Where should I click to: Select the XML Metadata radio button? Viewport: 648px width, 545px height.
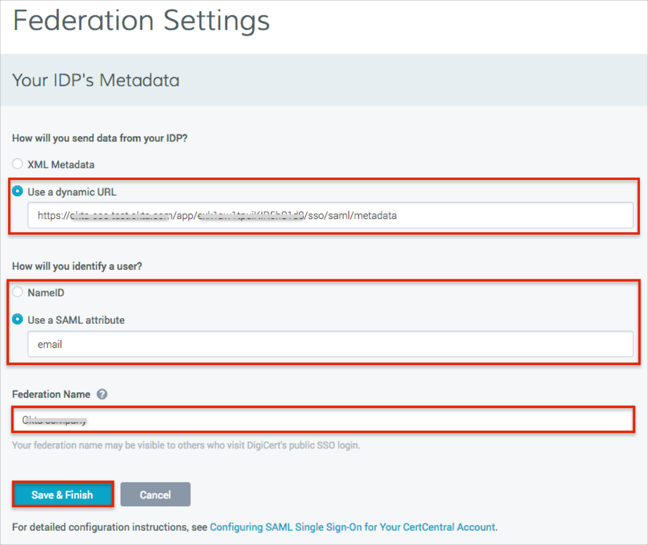pyautogui.click(x=17, y=164)
